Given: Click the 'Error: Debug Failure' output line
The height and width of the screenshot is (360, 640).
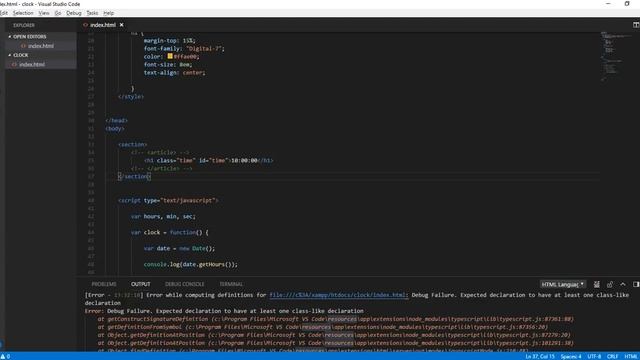Looking at the screenshot, I should [224, 311].
